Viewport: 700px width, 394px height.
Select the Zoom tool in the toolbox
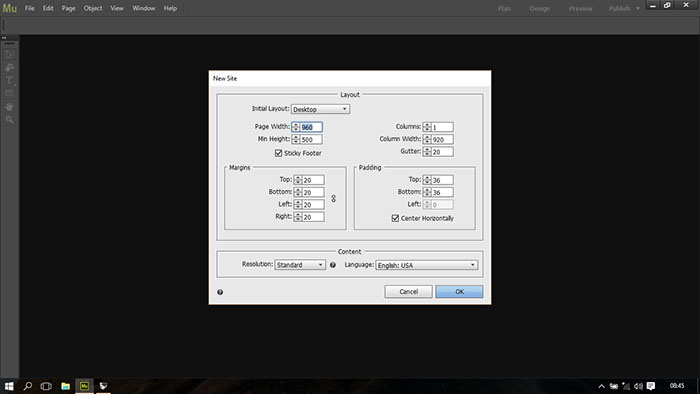[x=9, y=120]
